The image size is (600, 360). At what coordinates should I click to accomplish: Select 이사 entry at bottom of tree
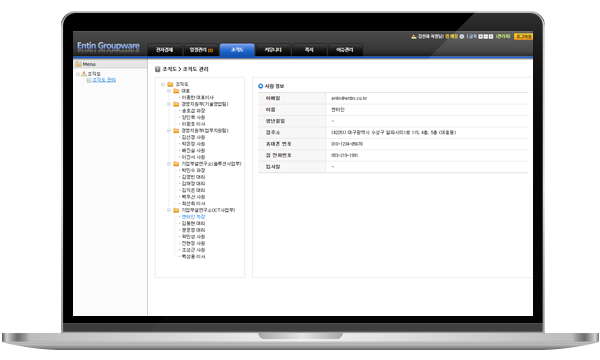point(193,257)
